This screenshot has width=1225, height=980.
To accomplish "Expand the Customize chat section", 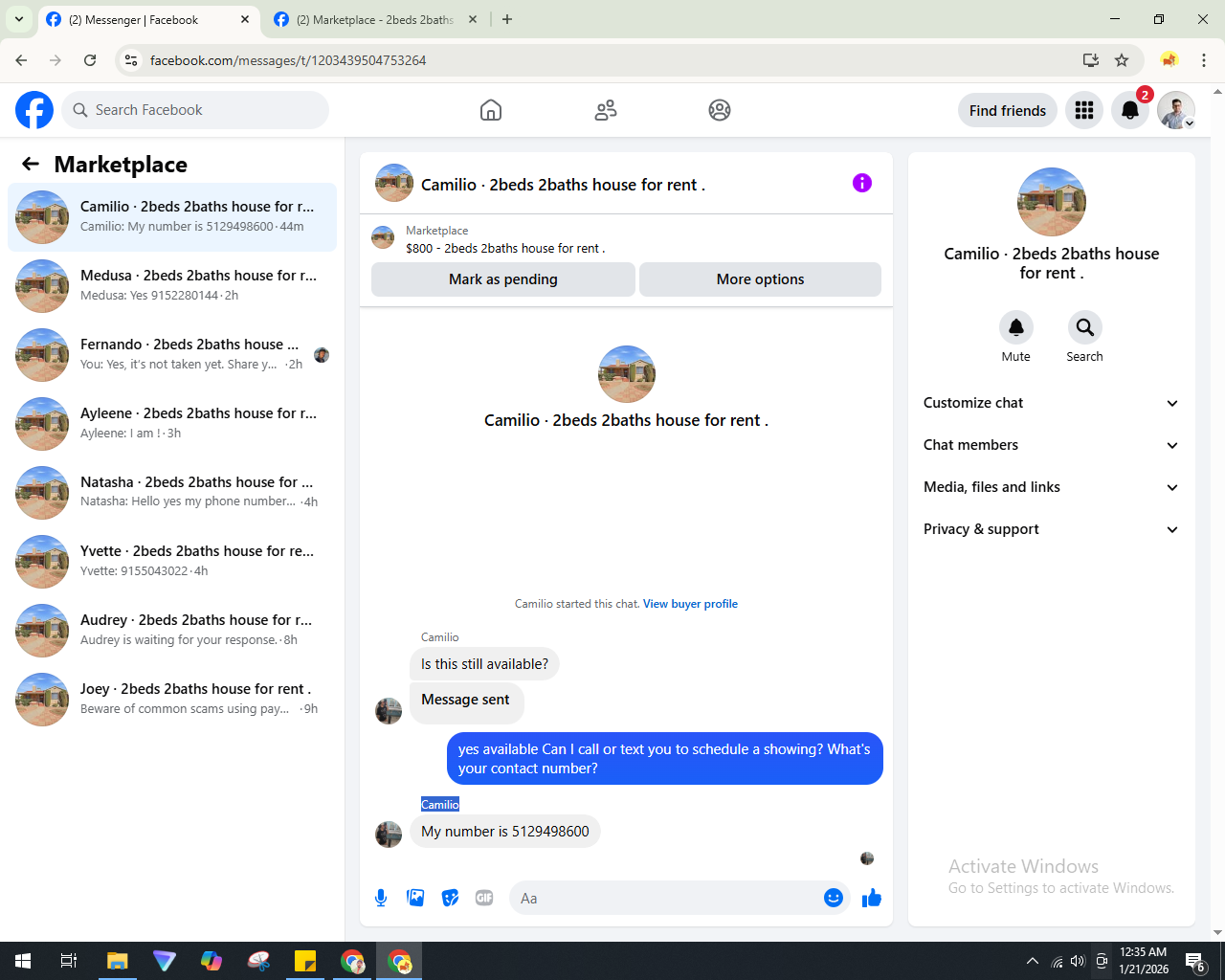I will pos(1052,403).
